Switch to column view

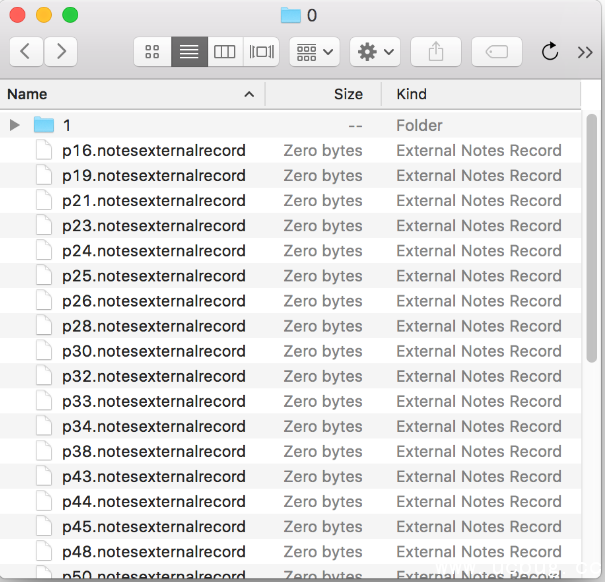[x=225, y=51]
